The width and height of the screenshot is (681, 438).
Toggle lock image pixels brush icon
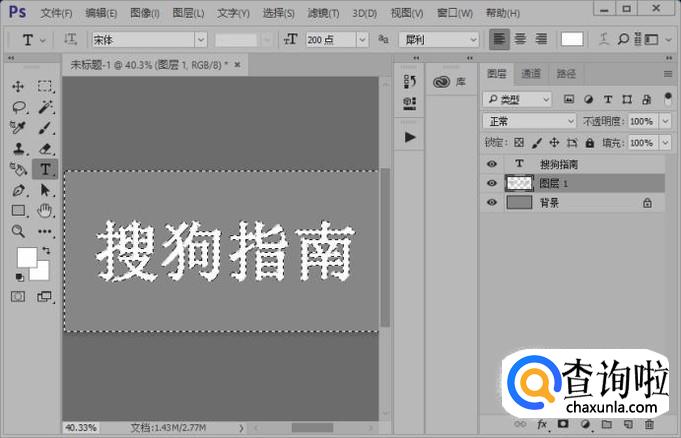pyautogui.click(x=537, y=143)
